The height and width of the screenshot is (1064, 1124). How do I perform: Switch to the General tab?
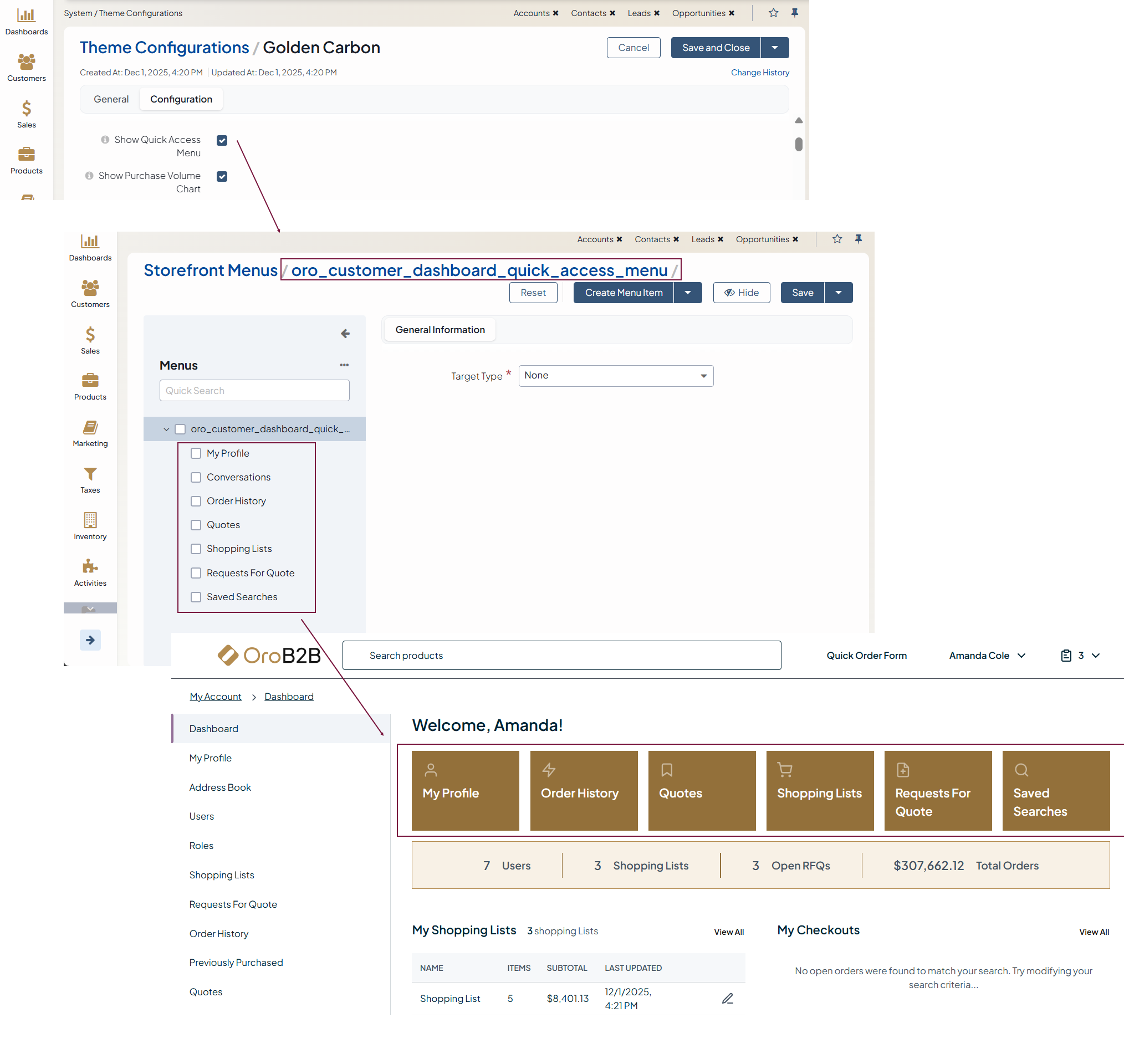[111, 99]
